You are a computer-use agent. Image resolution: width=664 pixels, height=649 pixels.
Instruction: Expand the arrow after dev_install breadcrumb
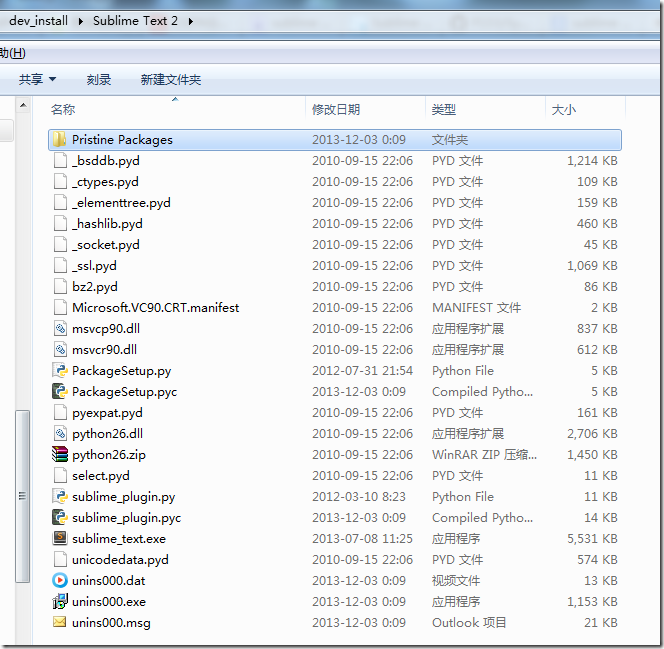click(80, 21)
